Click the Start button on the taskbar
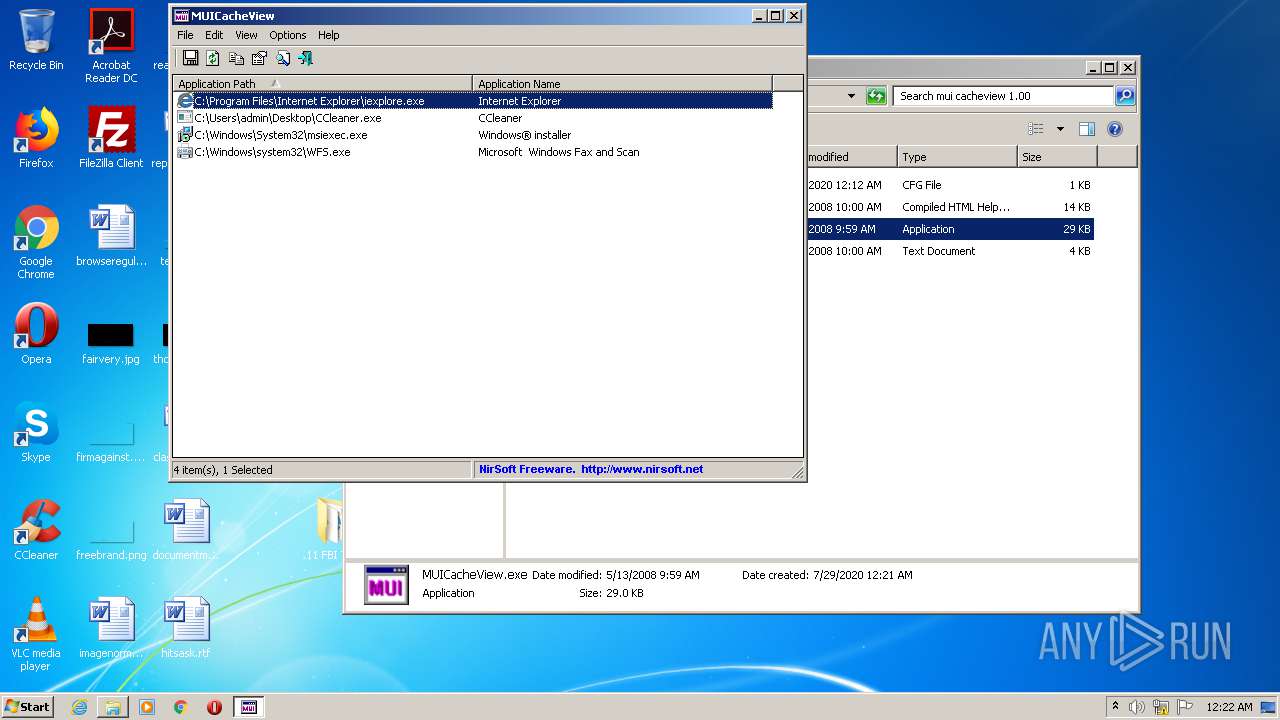Image resolution: width=1280 pixels, height=720 pixels. click(28, 706)
